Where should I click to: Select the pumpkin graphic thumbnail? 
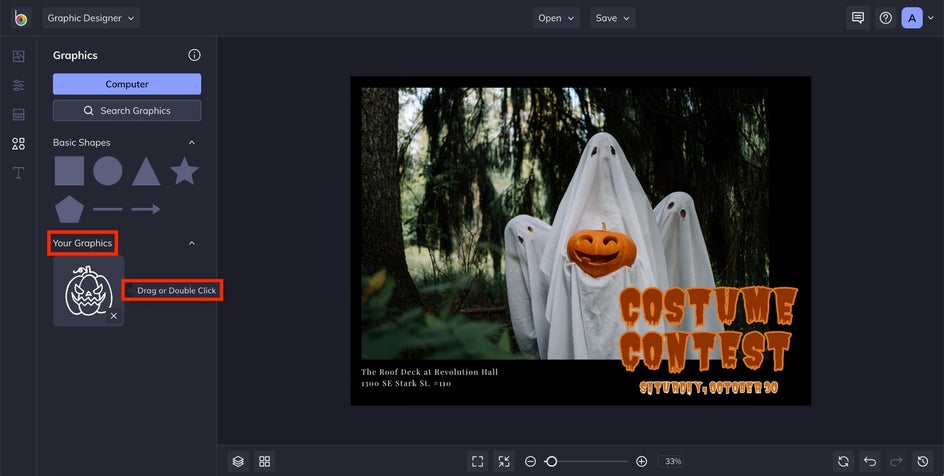(x=88, y=291)
